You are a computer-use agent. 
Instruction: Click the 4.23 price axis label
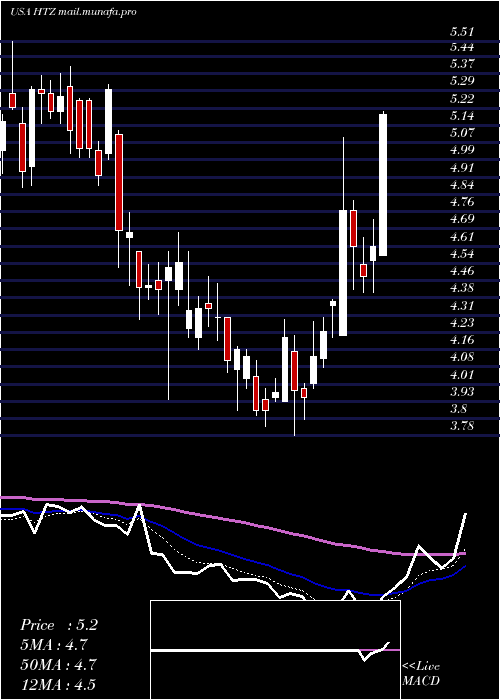(461, 323)
